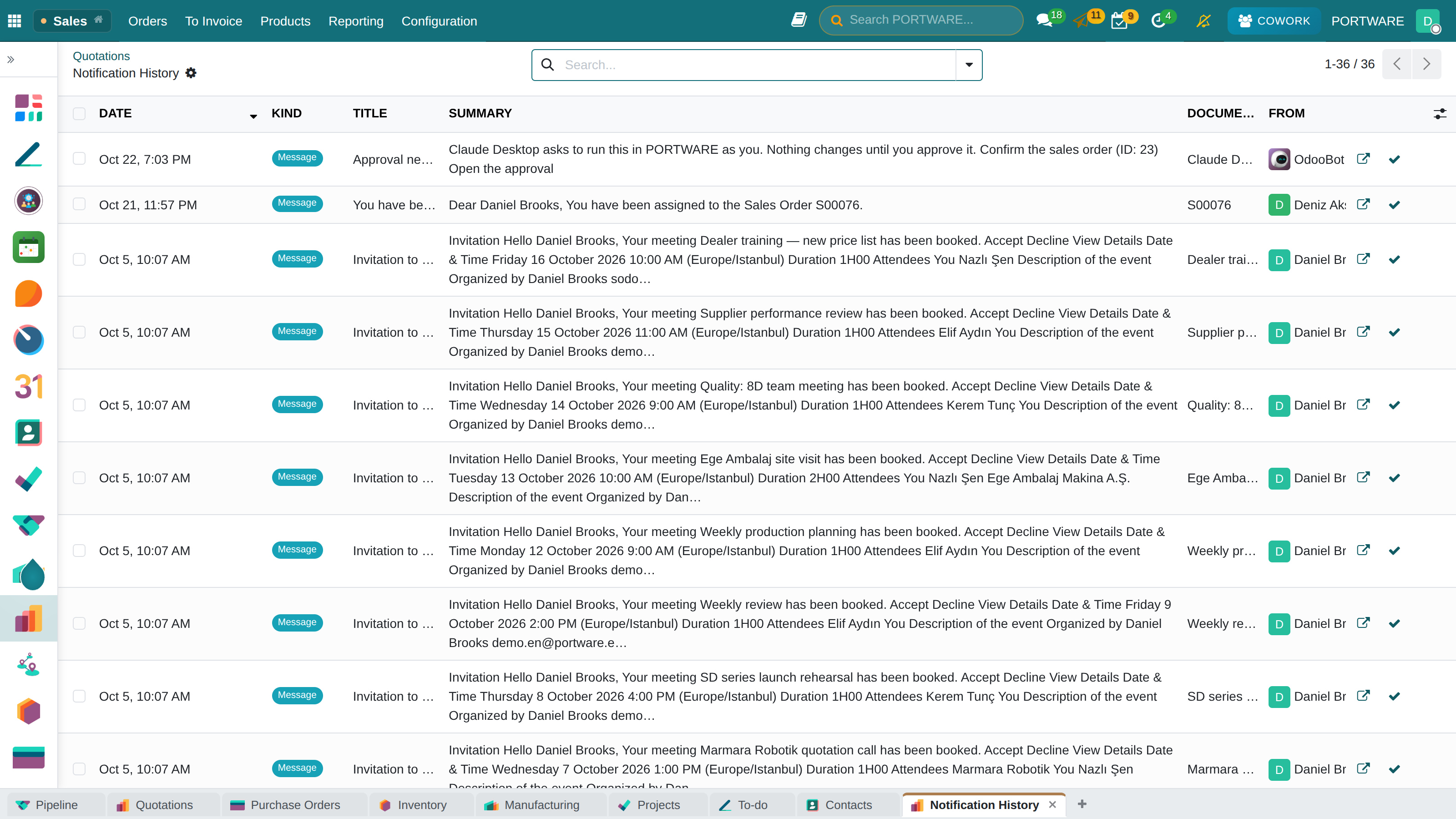
Task: Open the green Calendar app in sidebar
Action: (x=28, y=247)
